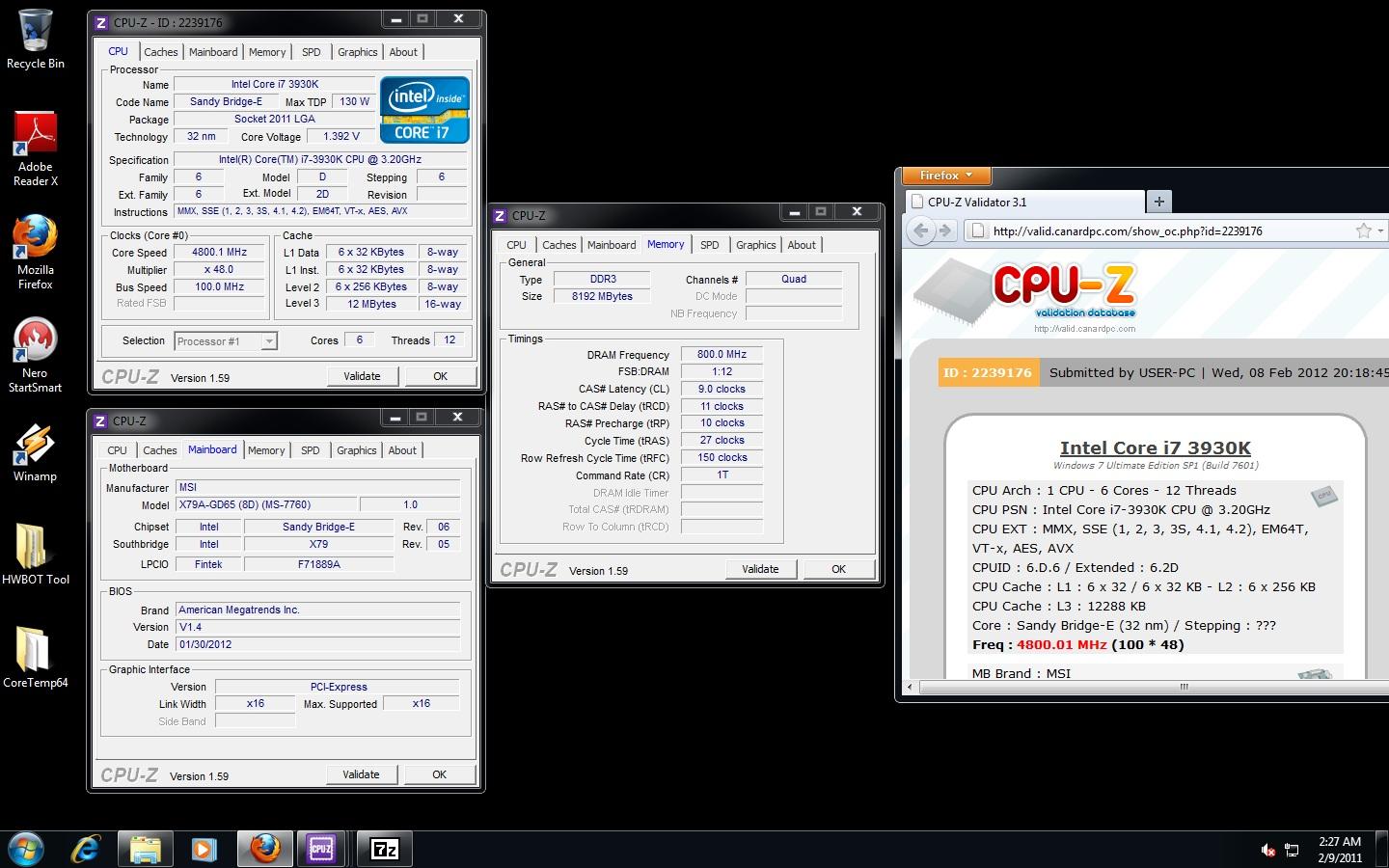Launch Internet Explorer from taskbar
The width and height of the screenshot is (1389, 868).
87,849
